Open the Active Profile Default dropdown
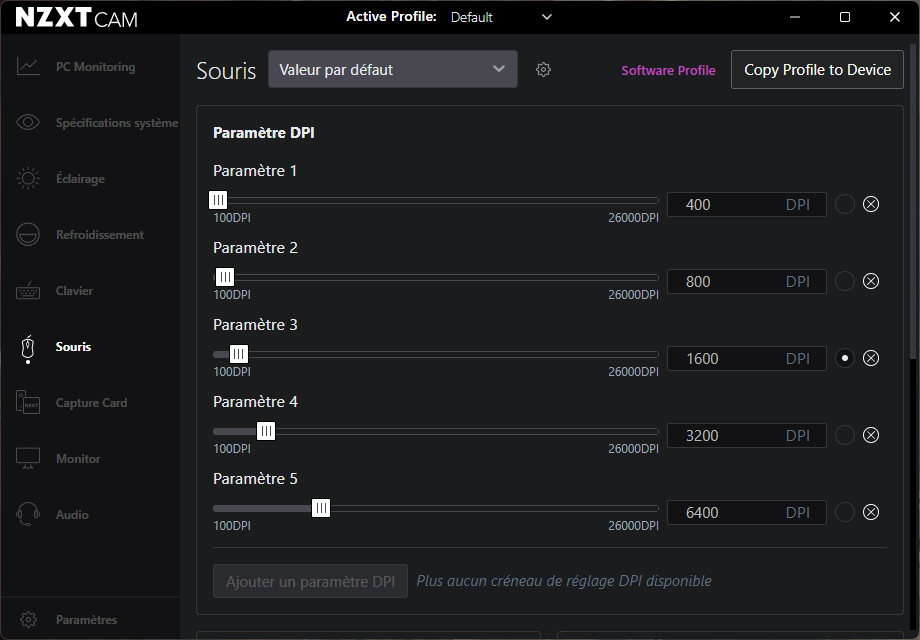The width and height of the screenshot is (920, 640). 501,17
